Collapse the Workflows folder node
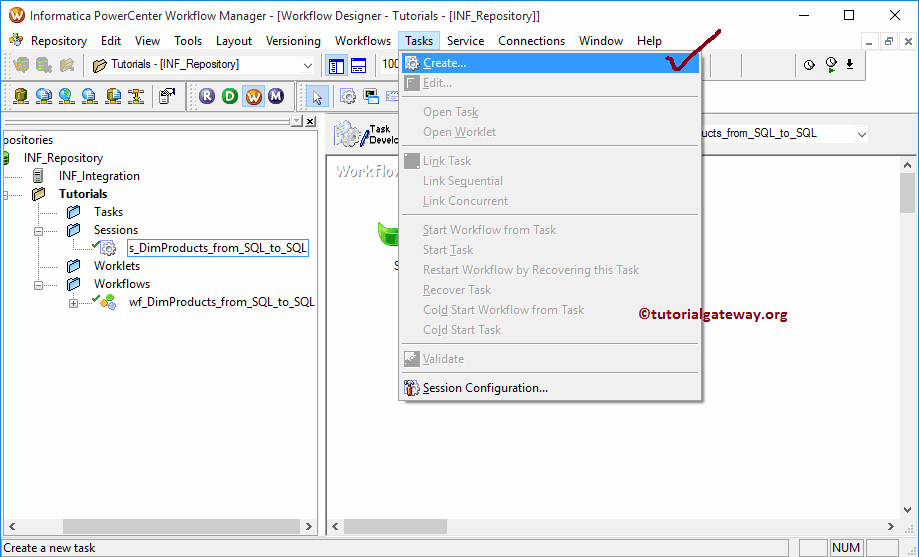The image size is (919, 557). pyautogui.click(x=38, y=285)
